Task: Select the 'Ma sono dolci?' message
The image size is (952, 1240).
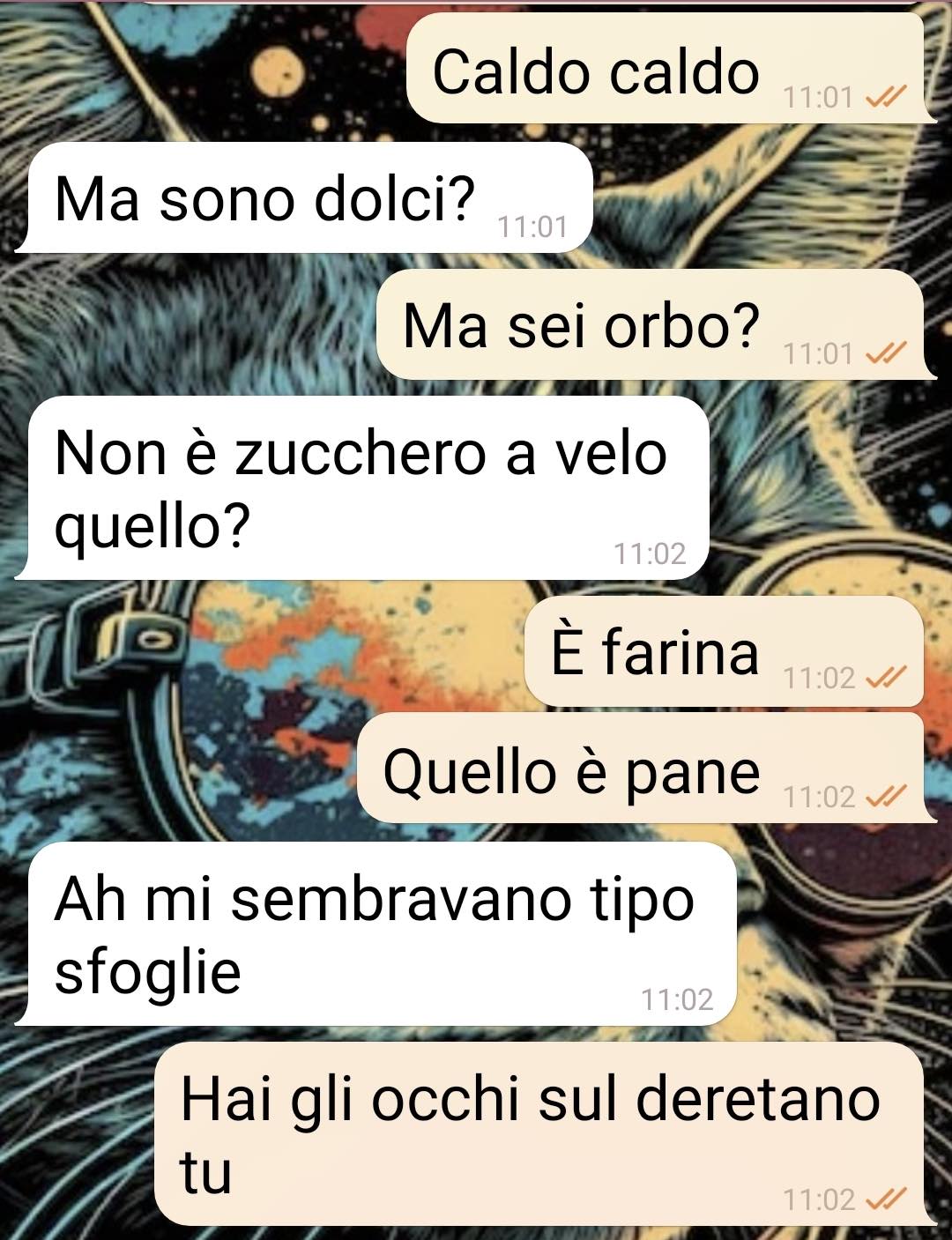Action: (304, 197)
